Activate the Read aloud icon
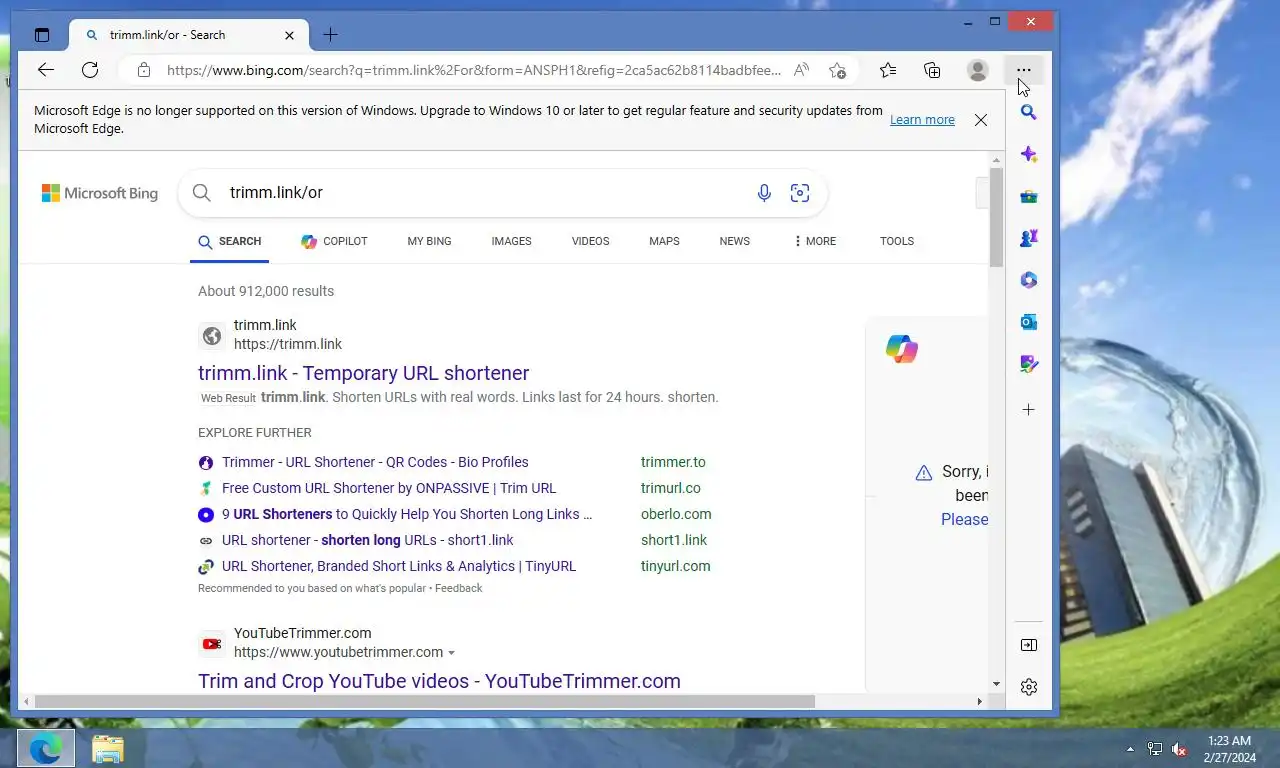 801,70
